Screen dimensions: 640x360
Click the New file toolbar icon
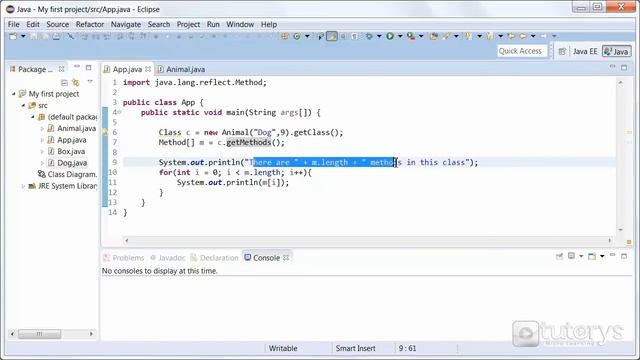pos(13,36)
